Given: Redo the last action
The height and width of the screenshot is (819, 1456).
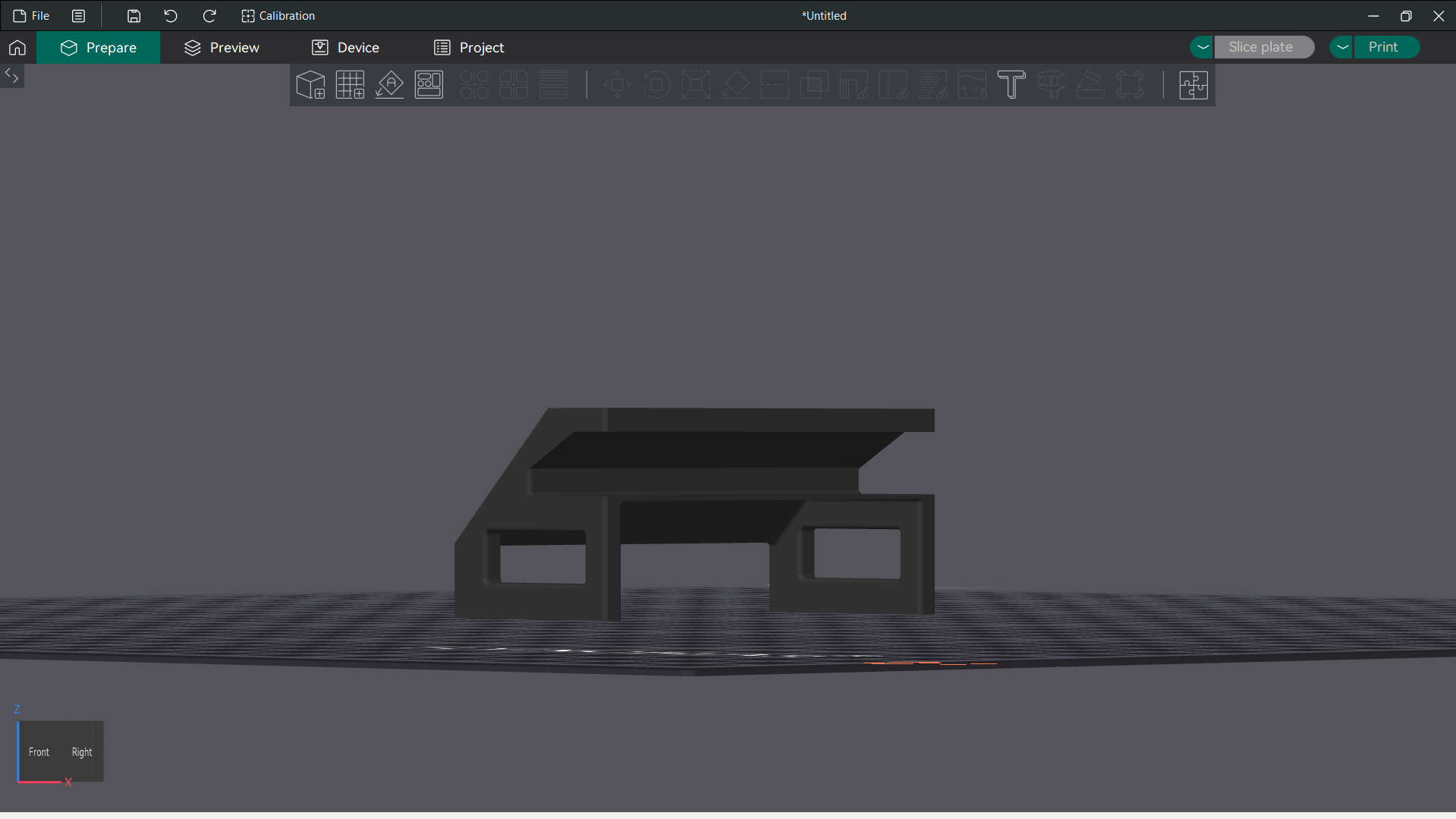Looking at the screenshot, I should (x=209, y=16).
